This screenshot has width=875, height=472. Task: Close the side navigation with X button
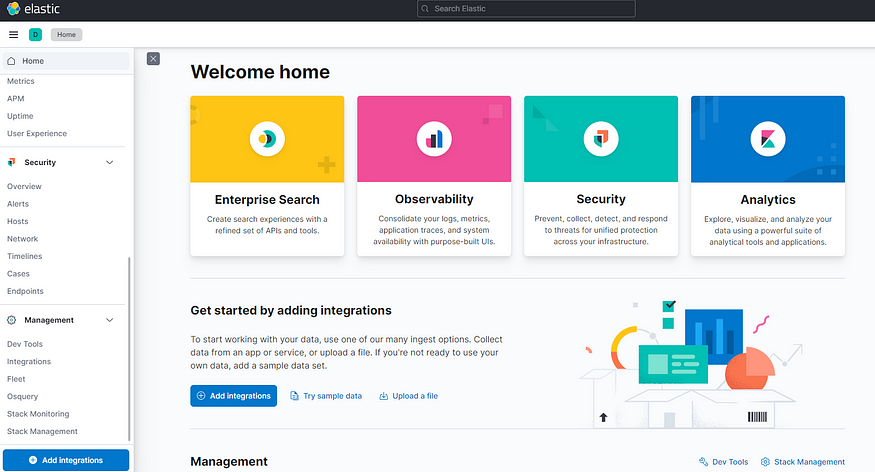pos(153,59)
